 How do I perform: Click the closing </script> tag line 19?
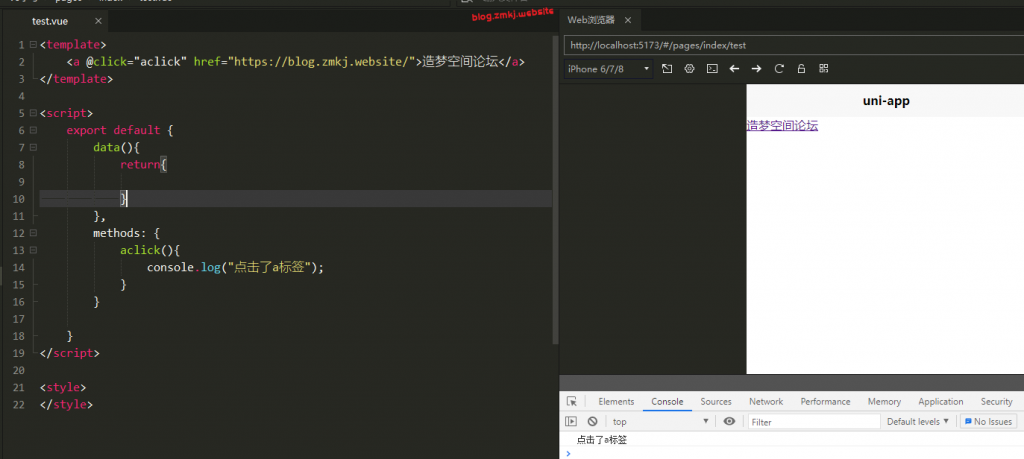pyautogui.click(x=70, y=353)
